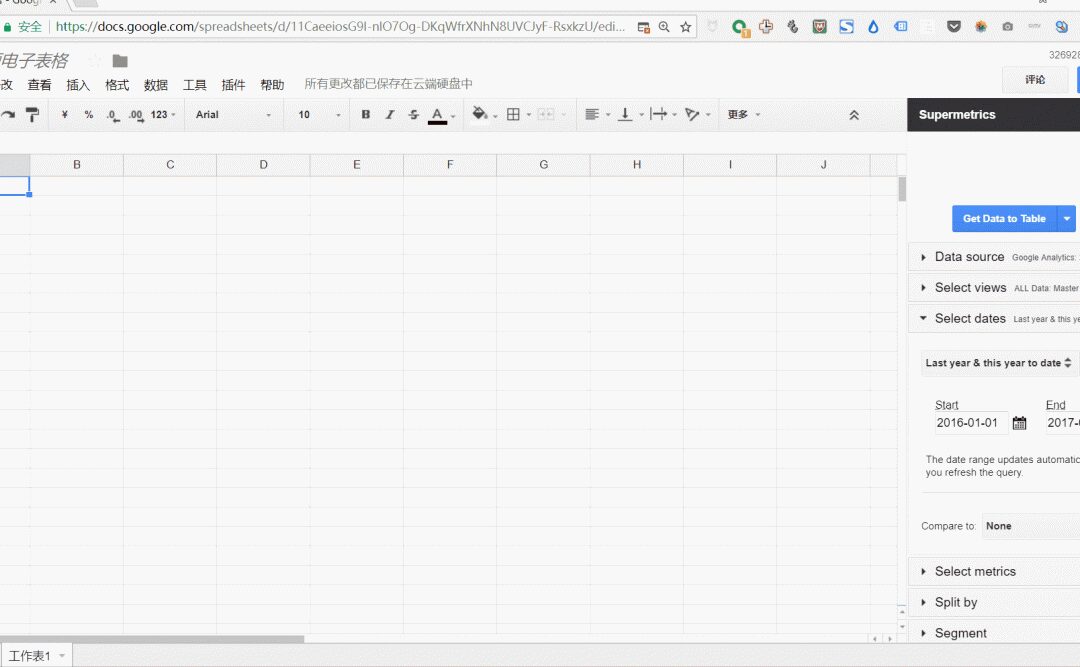The image size is (1080, 667).
Task: Open the 工具 menu
Action: (x=195, y=85)
